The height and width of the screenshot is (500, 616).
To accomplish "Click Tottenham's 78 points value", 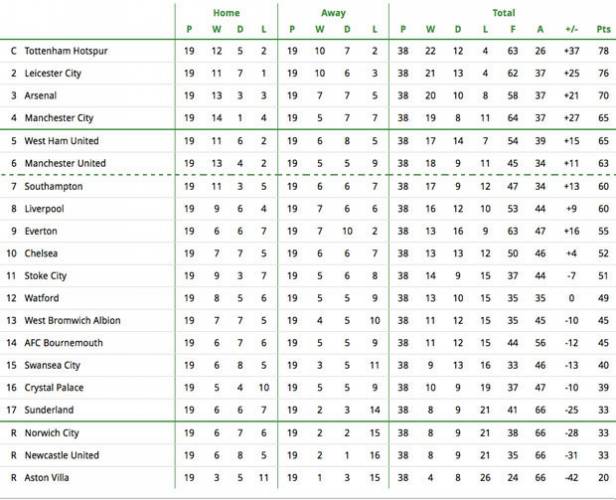I will [603, 51].
